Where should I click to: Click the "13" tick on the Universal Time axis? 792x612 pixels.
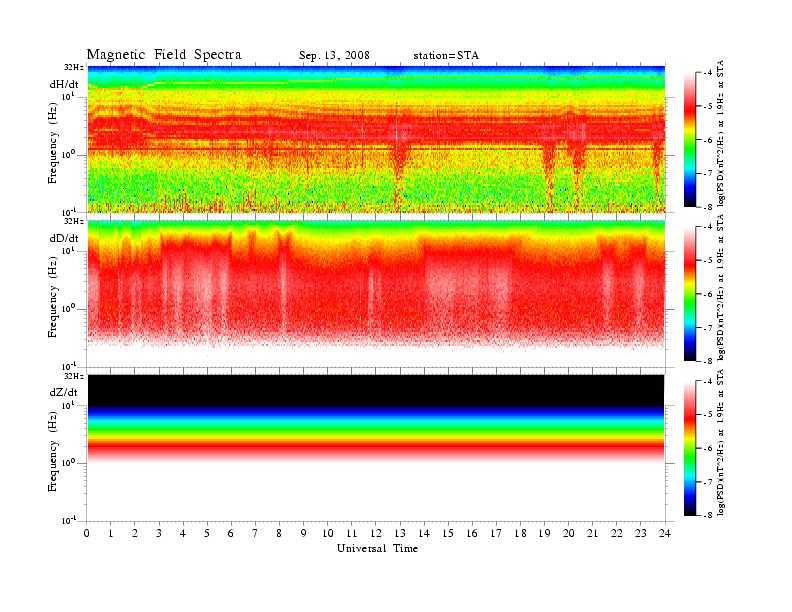pyautogui.click(x=400, y=533)
